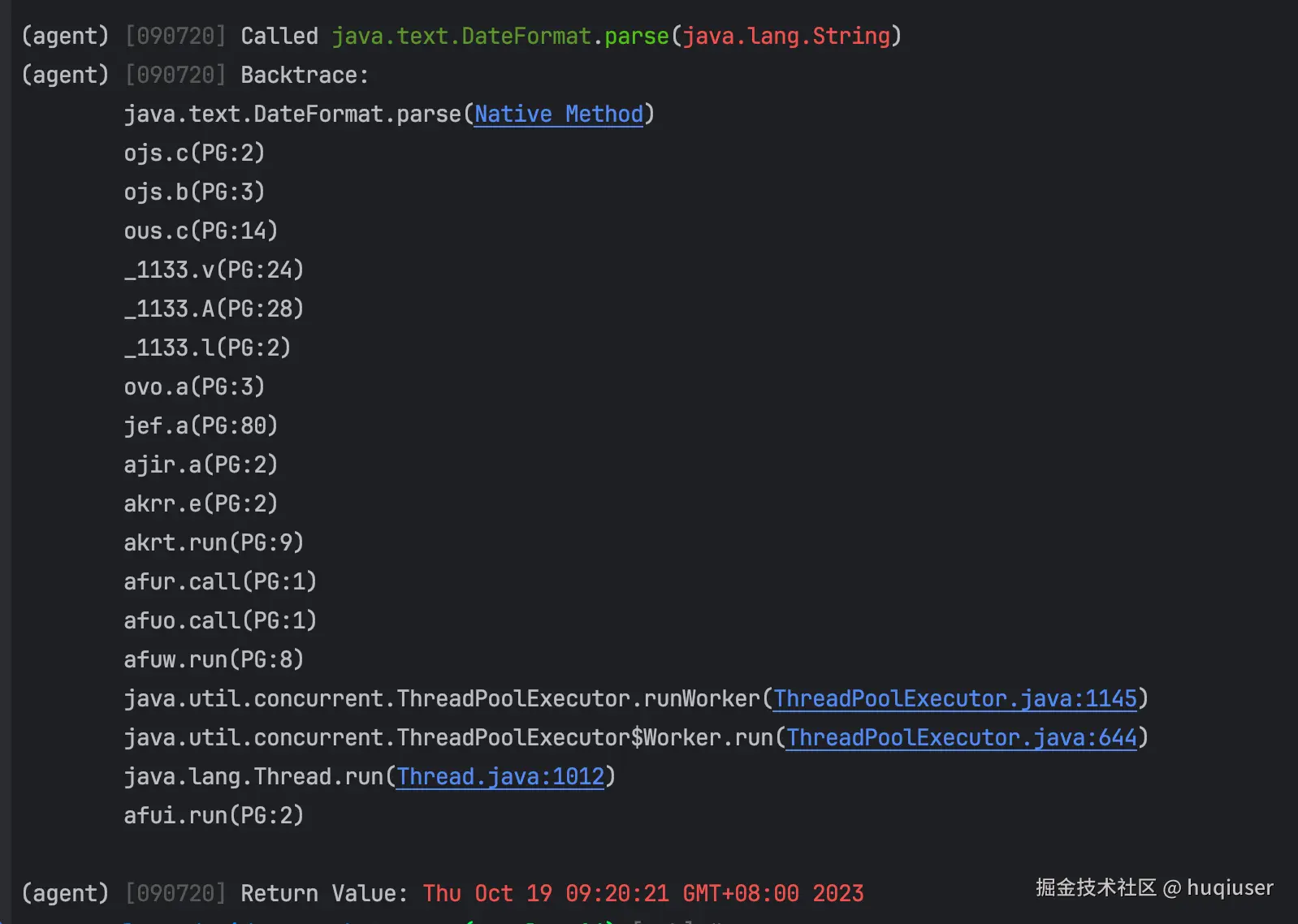Click the afui.run(PG:2) stack frame
This screenshot has width=1298, height=924.
(214, 816)
